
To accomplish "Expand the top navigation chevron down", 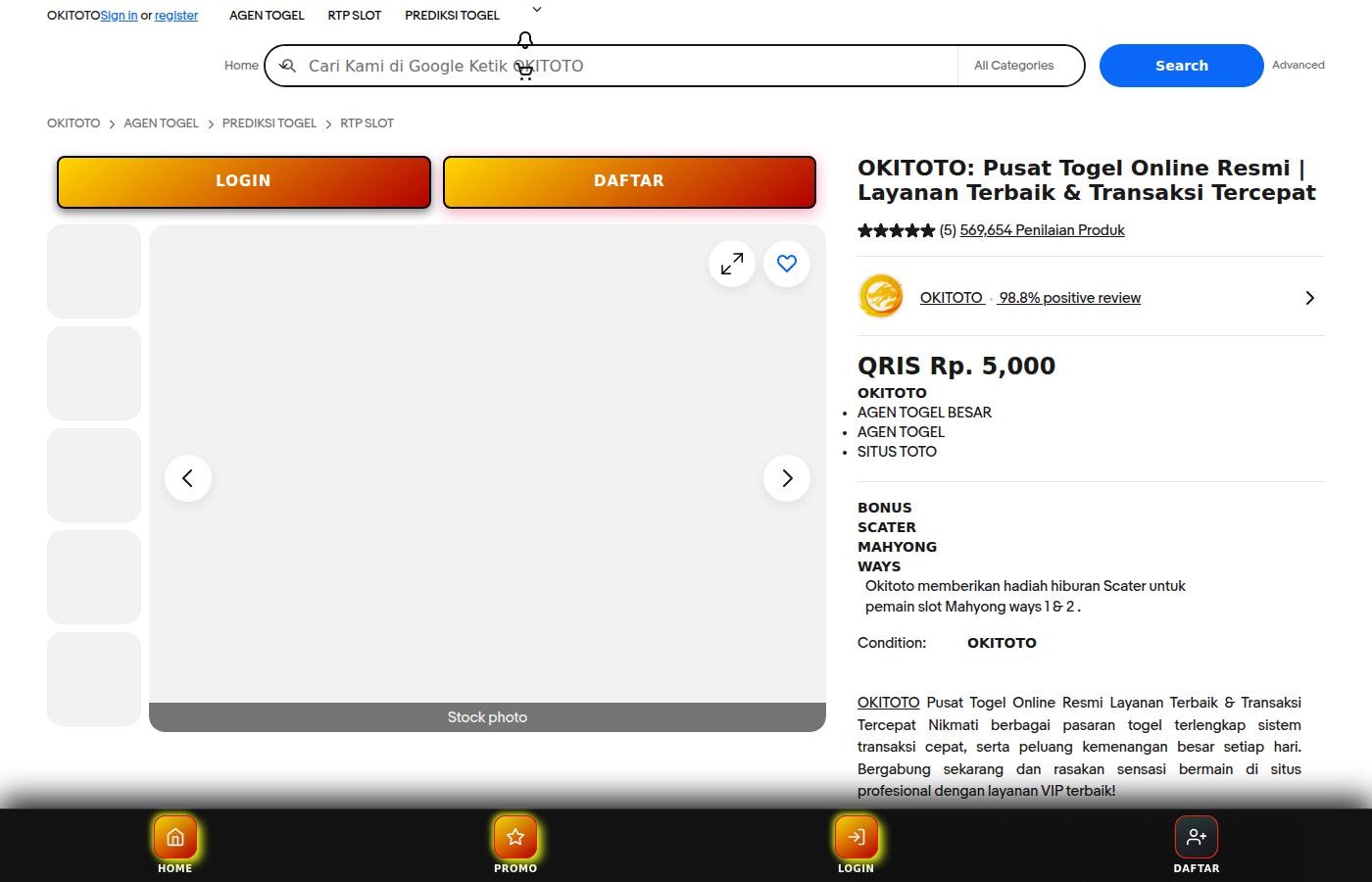I will pos(537,10).
